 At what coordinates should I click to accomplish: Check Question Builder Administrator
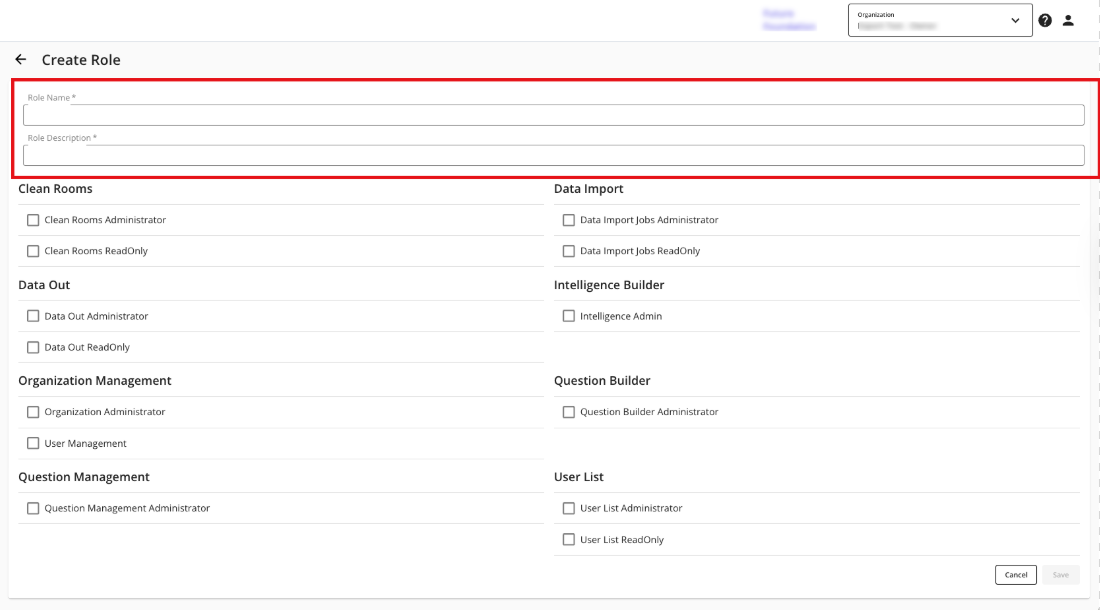(x=569, y=412)
